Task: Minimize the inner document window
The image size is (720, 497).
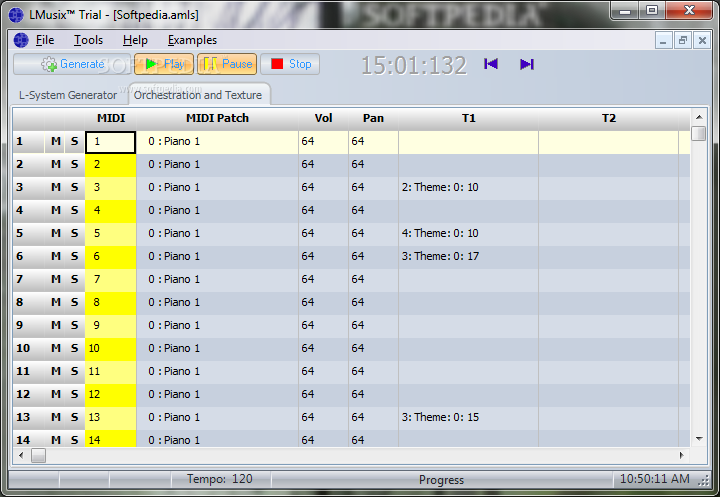Action: coord(664,40)
